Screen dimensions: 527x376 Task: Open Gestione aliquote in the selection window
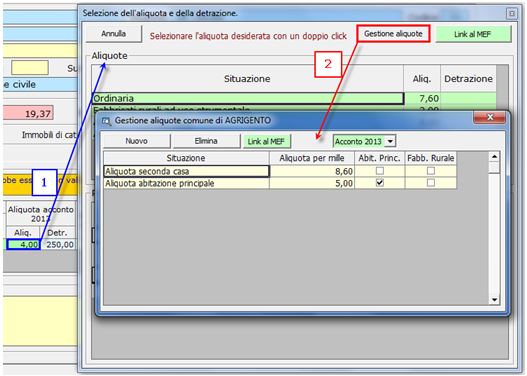pyautogui.click(x=393, y=34)
